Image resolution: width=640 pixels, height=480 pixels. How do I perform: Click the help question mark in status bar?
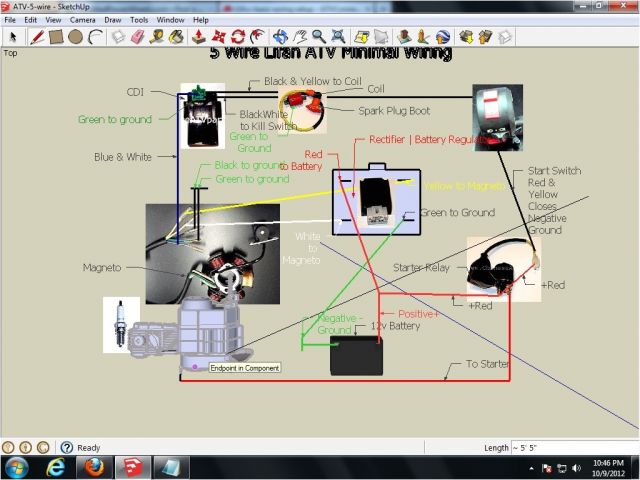(67, 448)
